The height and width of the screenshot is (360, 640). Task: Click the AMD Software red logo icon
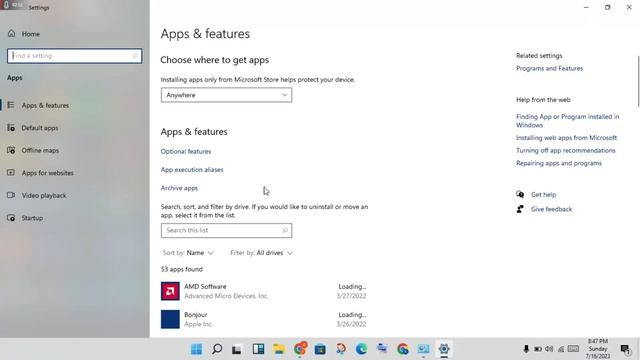tap(170, 291)
